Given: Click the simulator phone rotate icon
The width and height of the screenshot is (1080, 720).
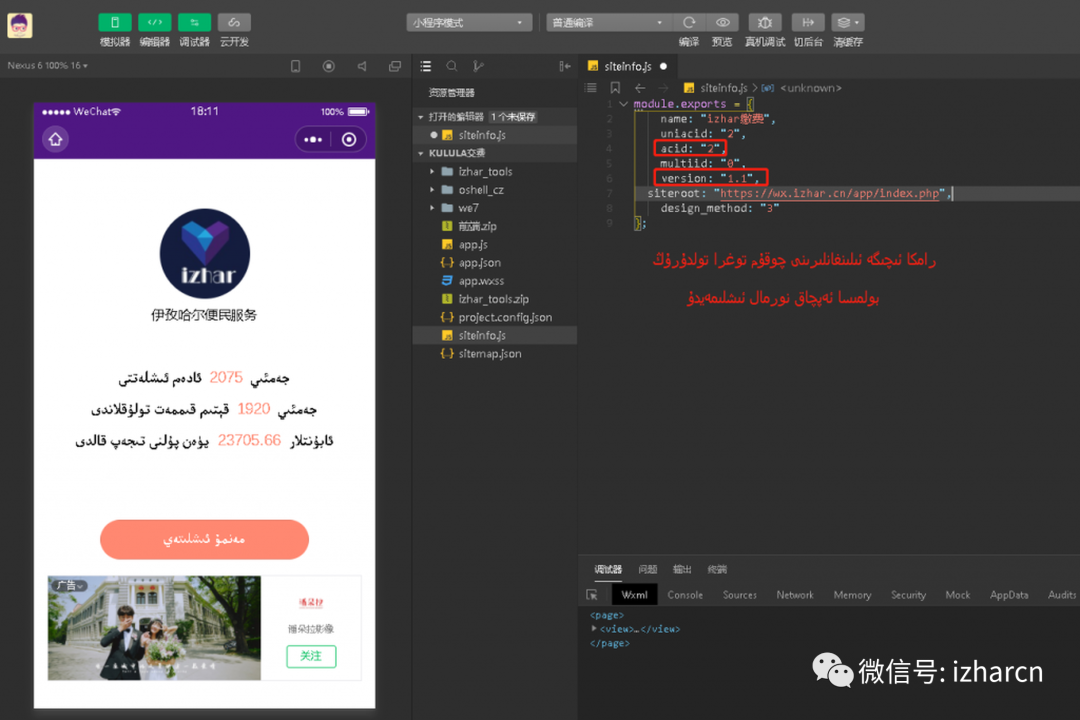Looking at the screenshot, I should [x=295, y=66].
